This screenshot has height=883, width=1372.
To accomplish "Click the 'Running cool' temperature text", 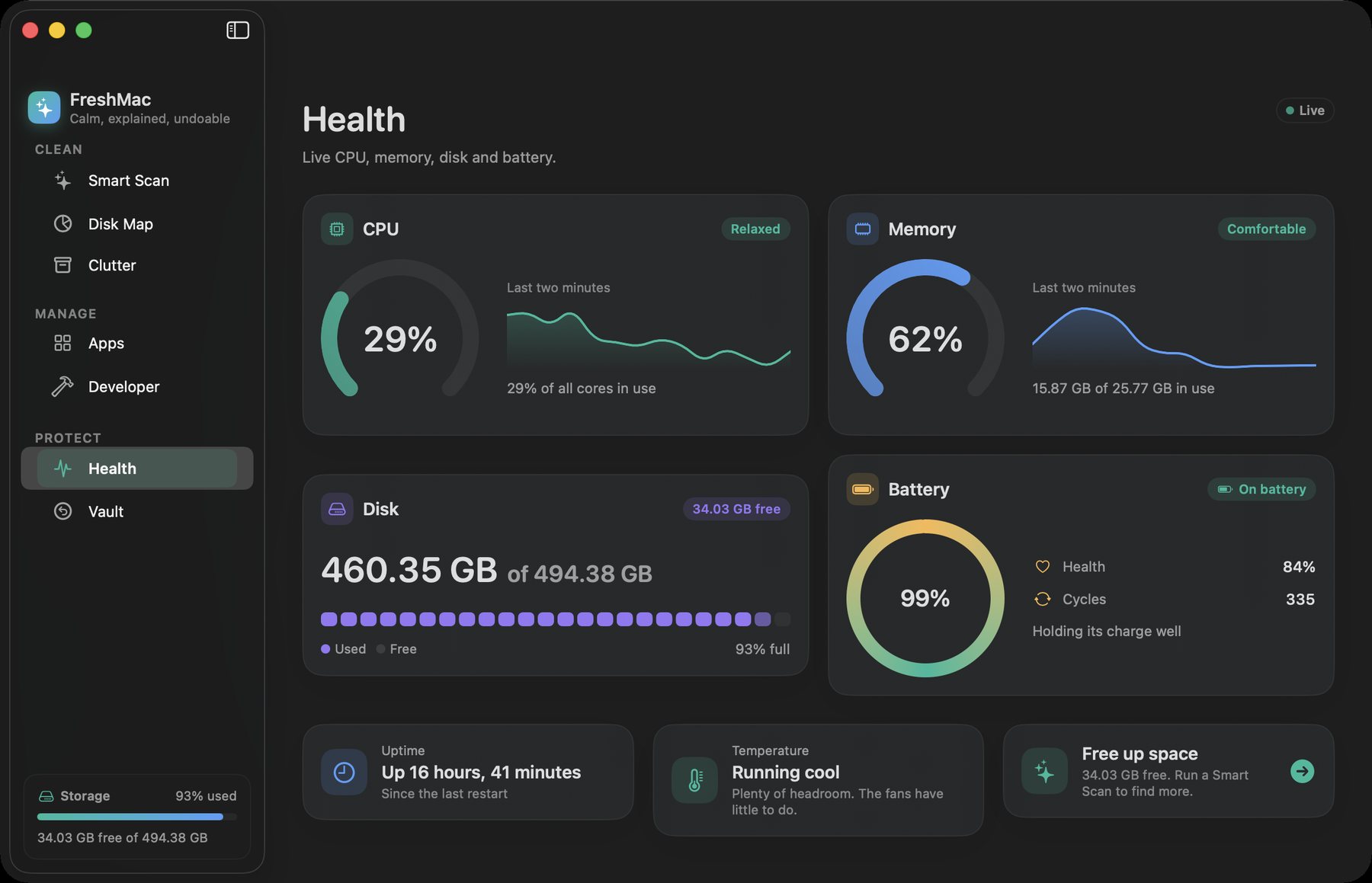I will [786, 773].
